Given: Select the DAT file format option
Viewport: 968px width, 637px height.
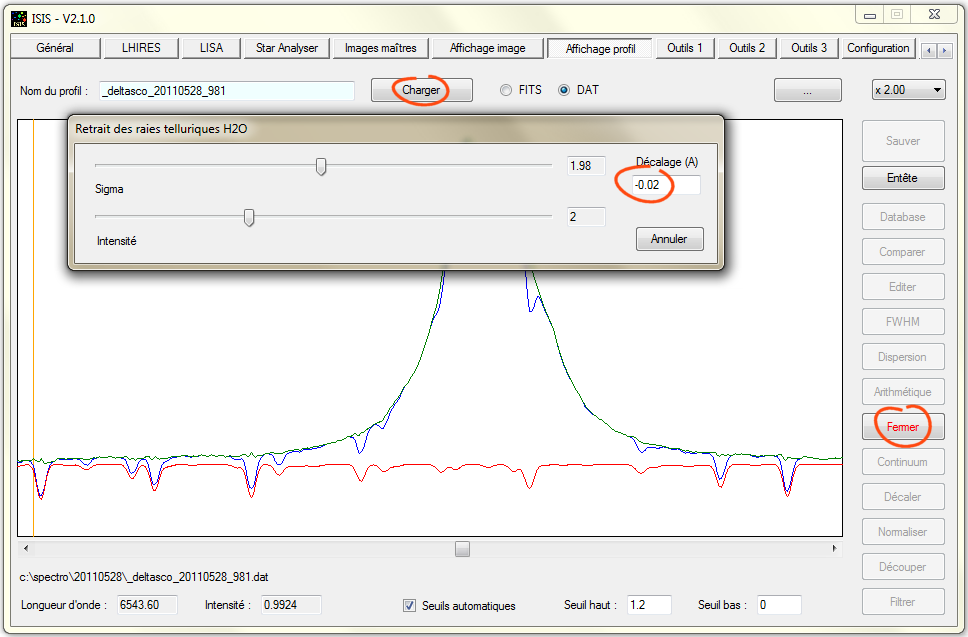Looking at the screenshot, I should point(564,90).
